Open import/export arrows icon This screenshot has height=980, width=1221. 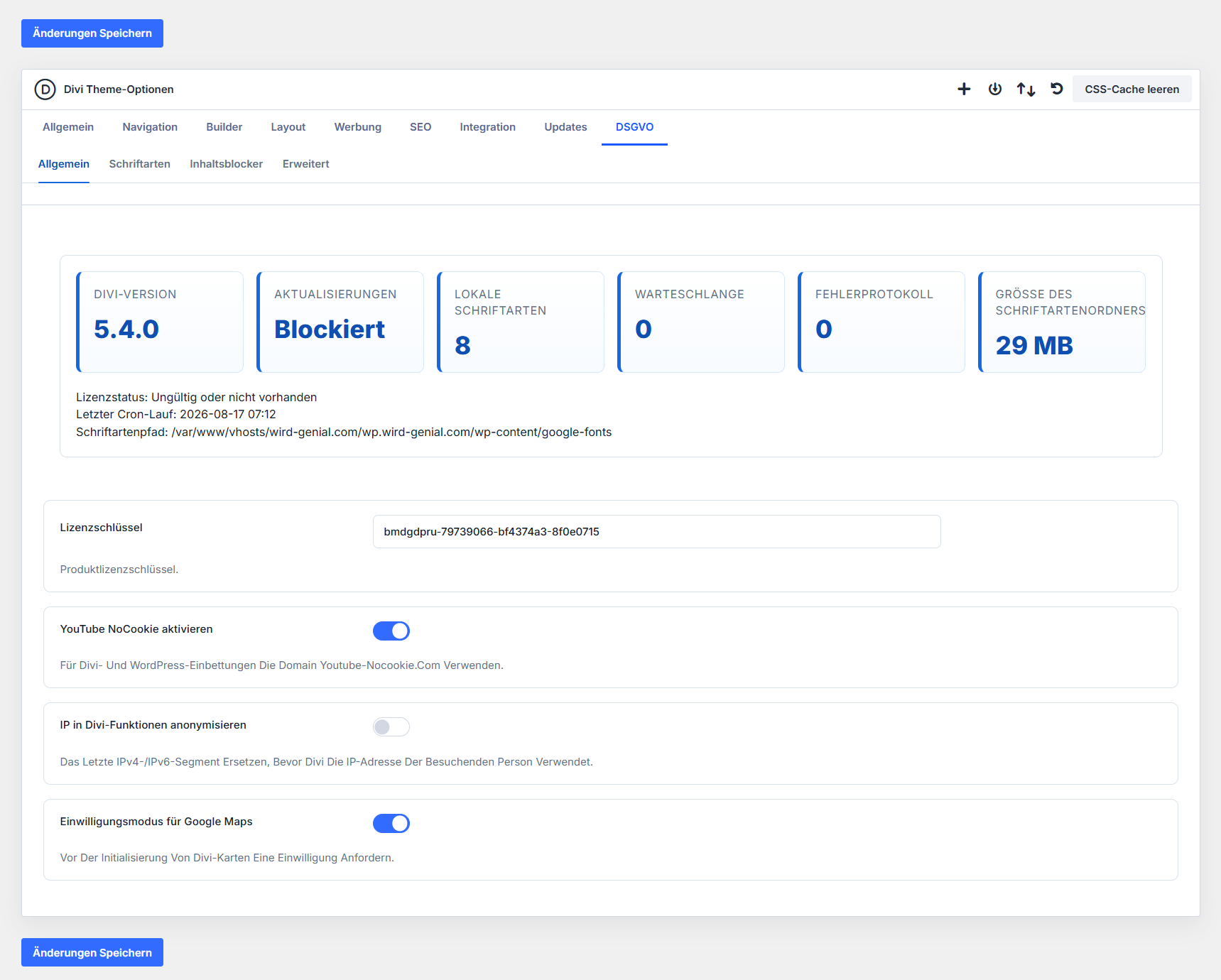tap(1026, 89)
